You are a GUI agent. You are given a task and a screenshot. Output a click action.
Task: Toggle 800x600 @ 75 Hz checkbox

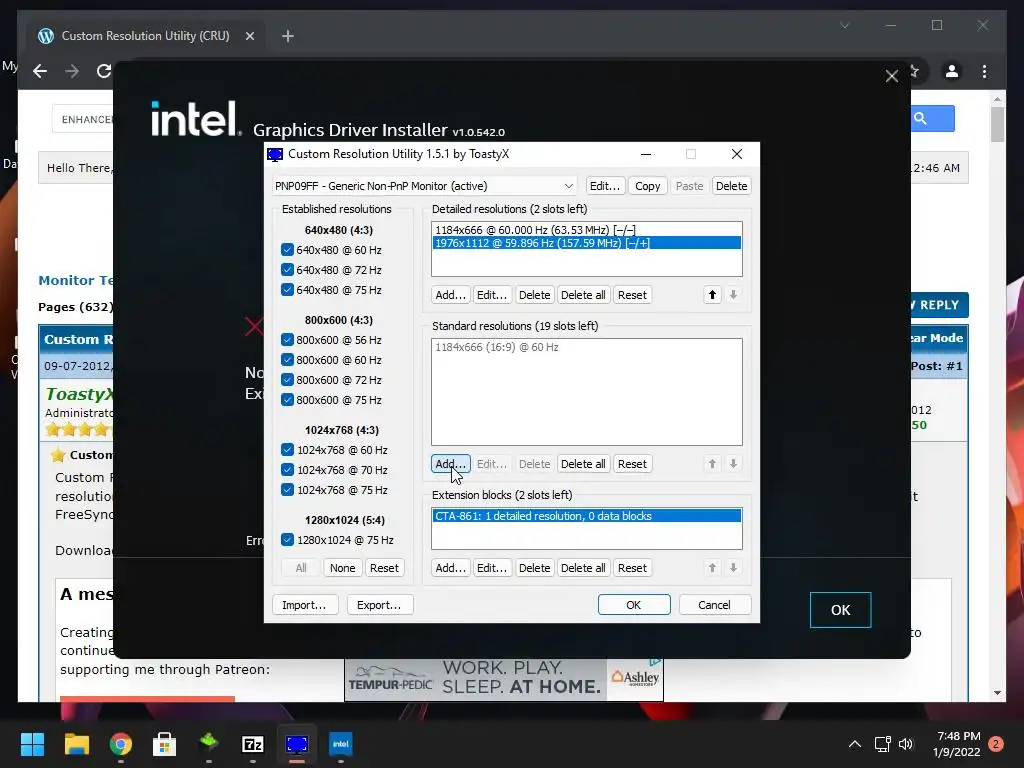click(287, 400)
